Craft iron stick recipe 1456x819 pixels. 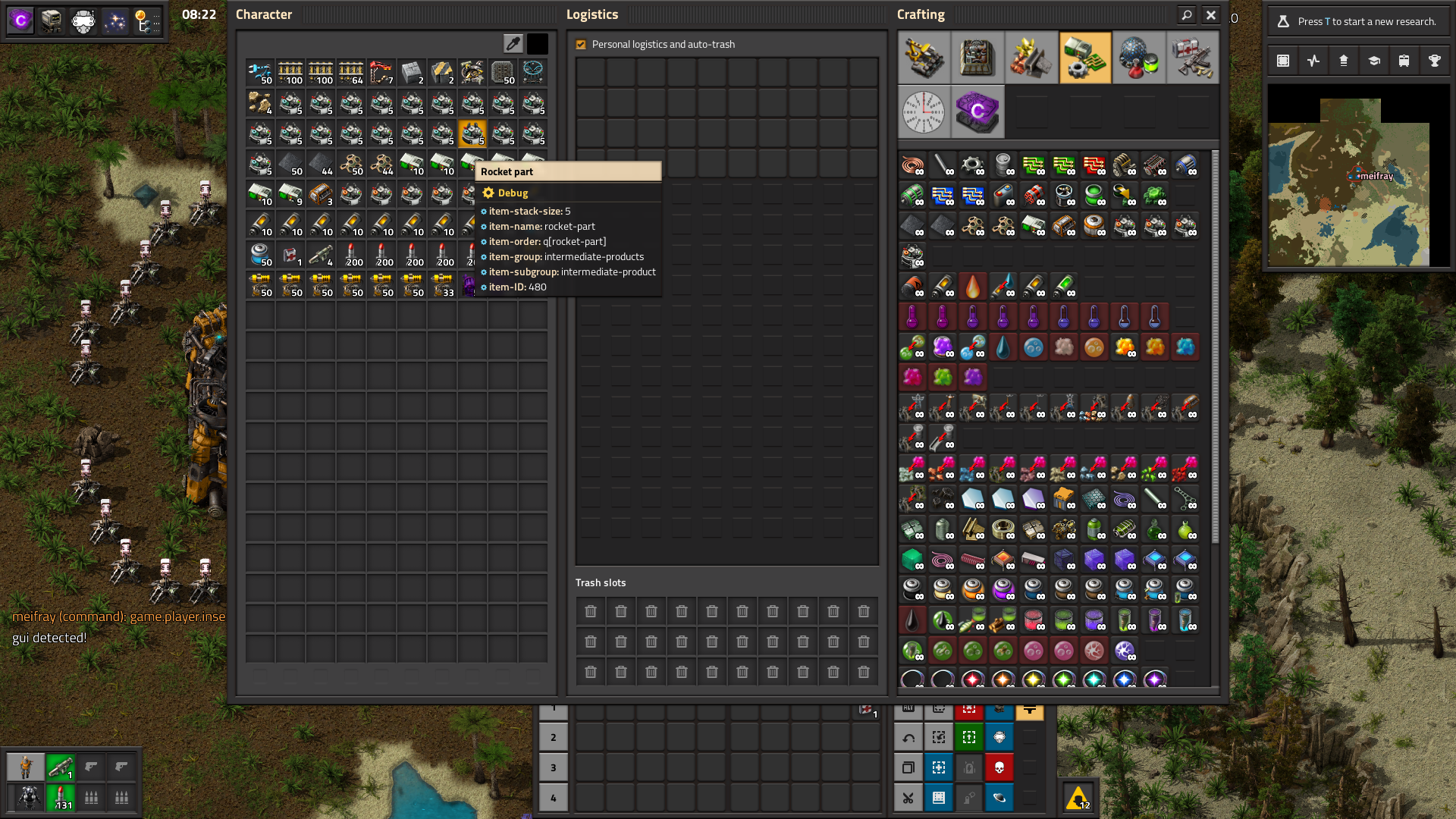[943, 165]
